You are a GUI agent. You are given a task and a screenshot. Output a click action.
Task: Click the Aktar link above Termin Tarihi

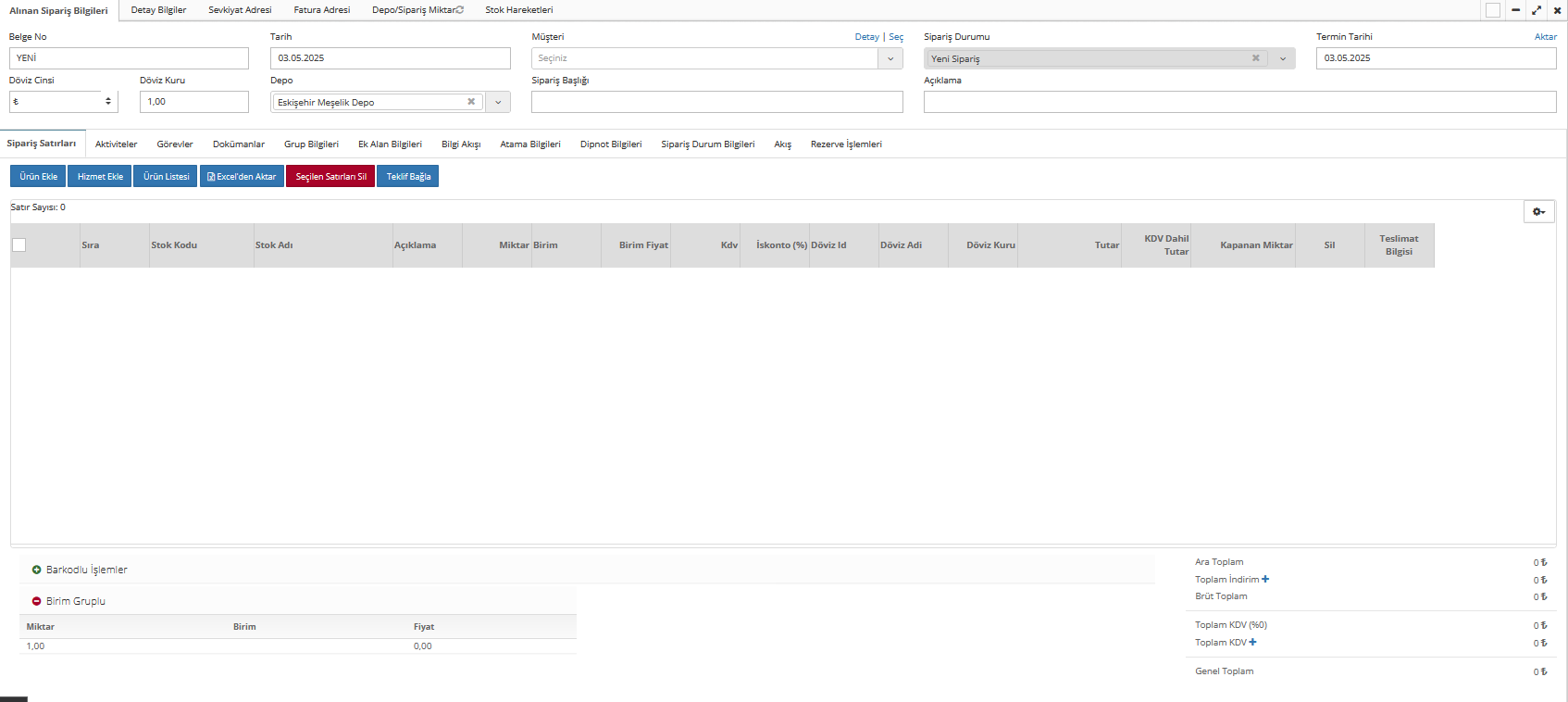click(1545, 37)
